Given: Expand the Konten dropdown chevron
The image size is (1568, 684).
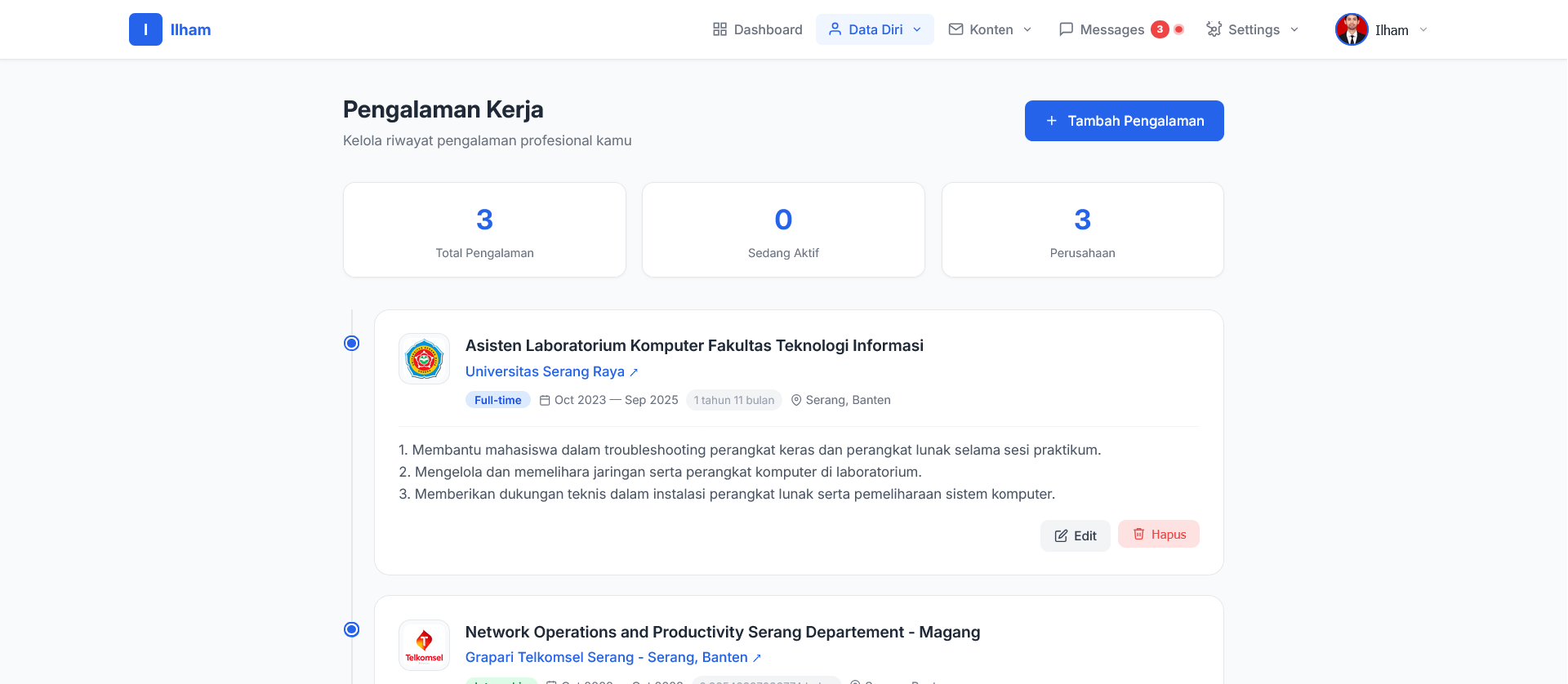Looking at the screenshot, I should (x=1027, y=29).
